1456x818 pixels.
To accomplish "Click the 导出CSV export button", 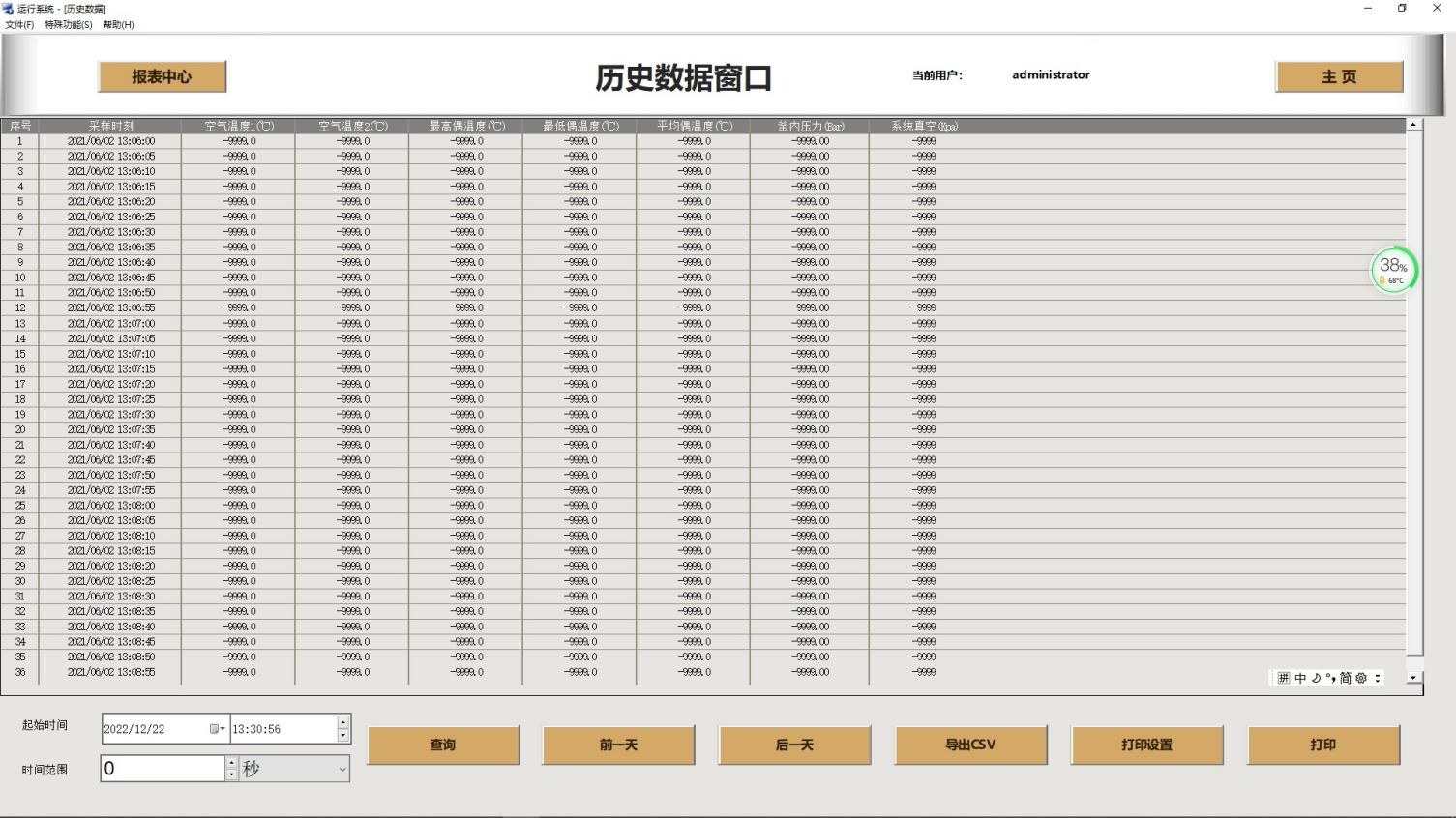I will 971,745.
